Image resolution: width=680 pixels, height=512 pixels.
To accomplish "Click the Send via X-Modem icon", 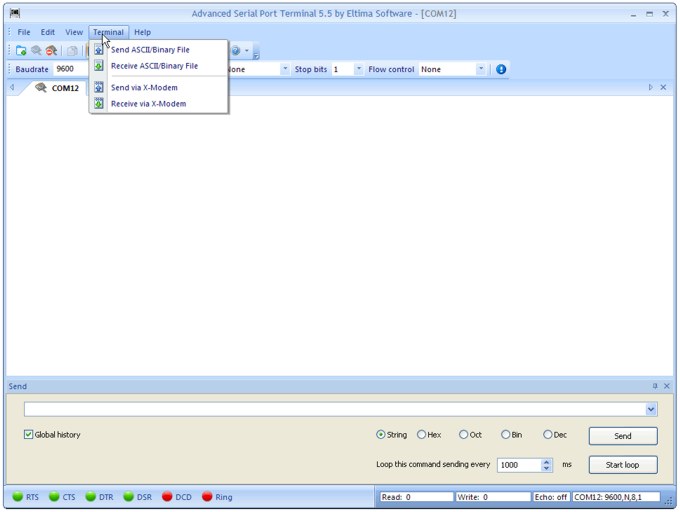I will (x=99, y=88).
